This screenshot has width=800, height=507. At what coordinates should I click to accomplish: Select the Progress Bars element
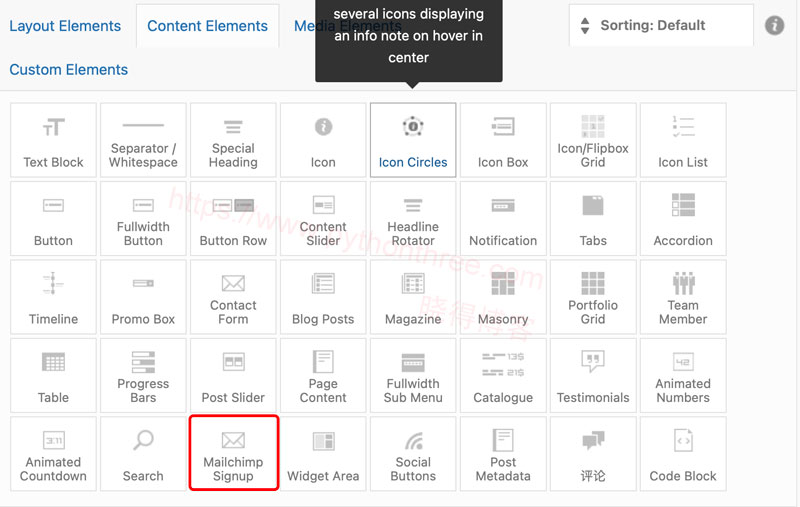pyautogui.click(x=143, y=375)
